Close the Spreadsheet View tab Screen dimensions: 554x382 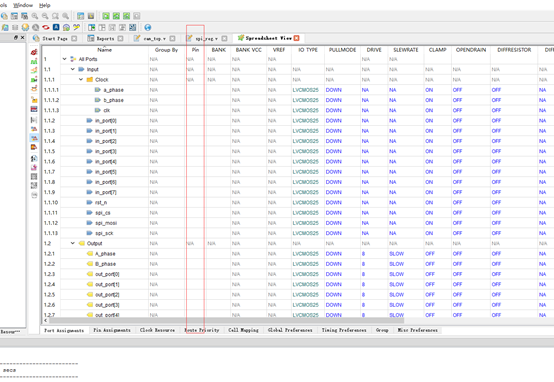(x=296, y=38)
